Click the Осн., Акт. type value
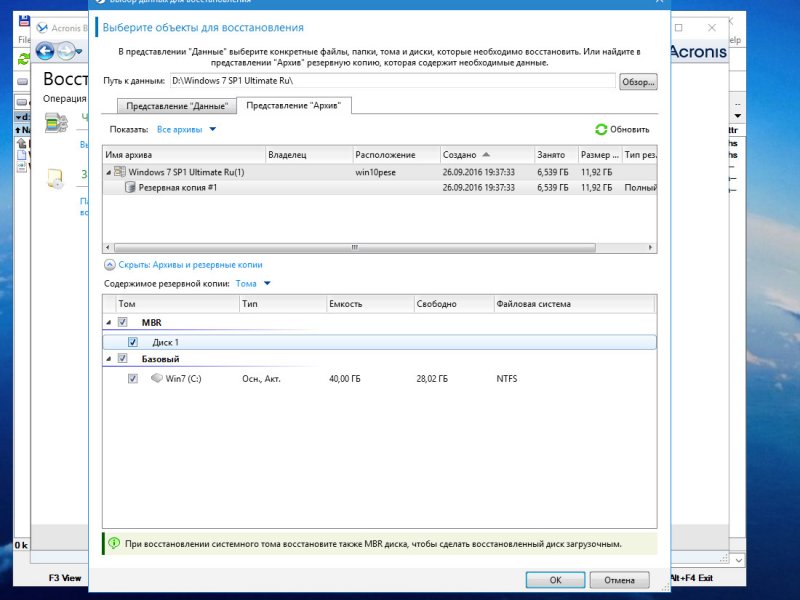 pos(261,379)
